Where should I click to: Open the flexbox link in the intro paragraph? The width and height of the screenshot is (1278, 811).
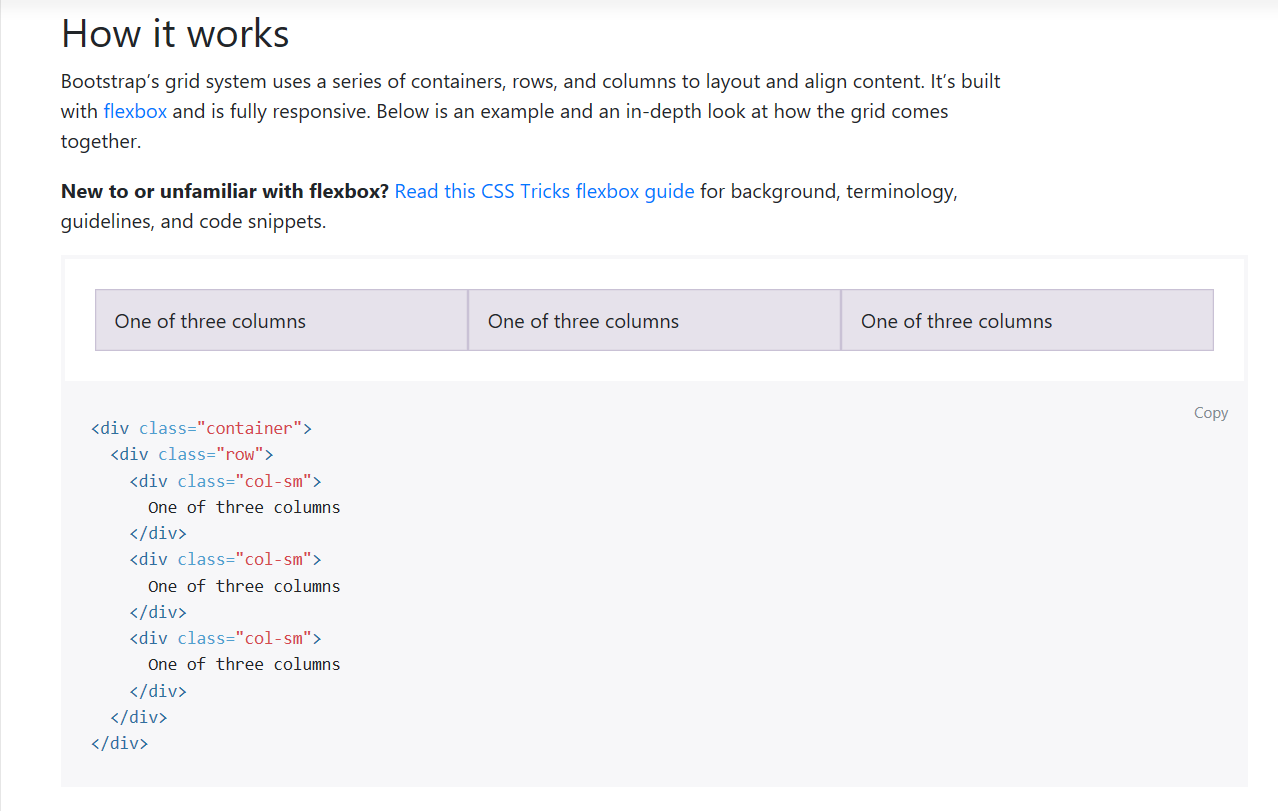[134, 111]
